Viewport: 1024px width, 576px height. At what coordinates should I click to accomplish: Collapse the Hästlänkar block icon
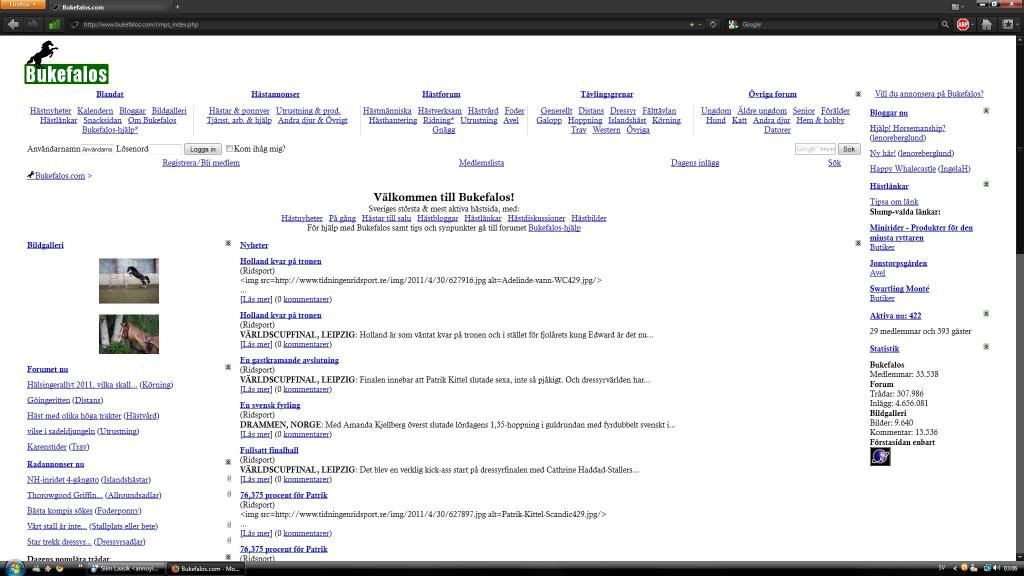point(986,184)
